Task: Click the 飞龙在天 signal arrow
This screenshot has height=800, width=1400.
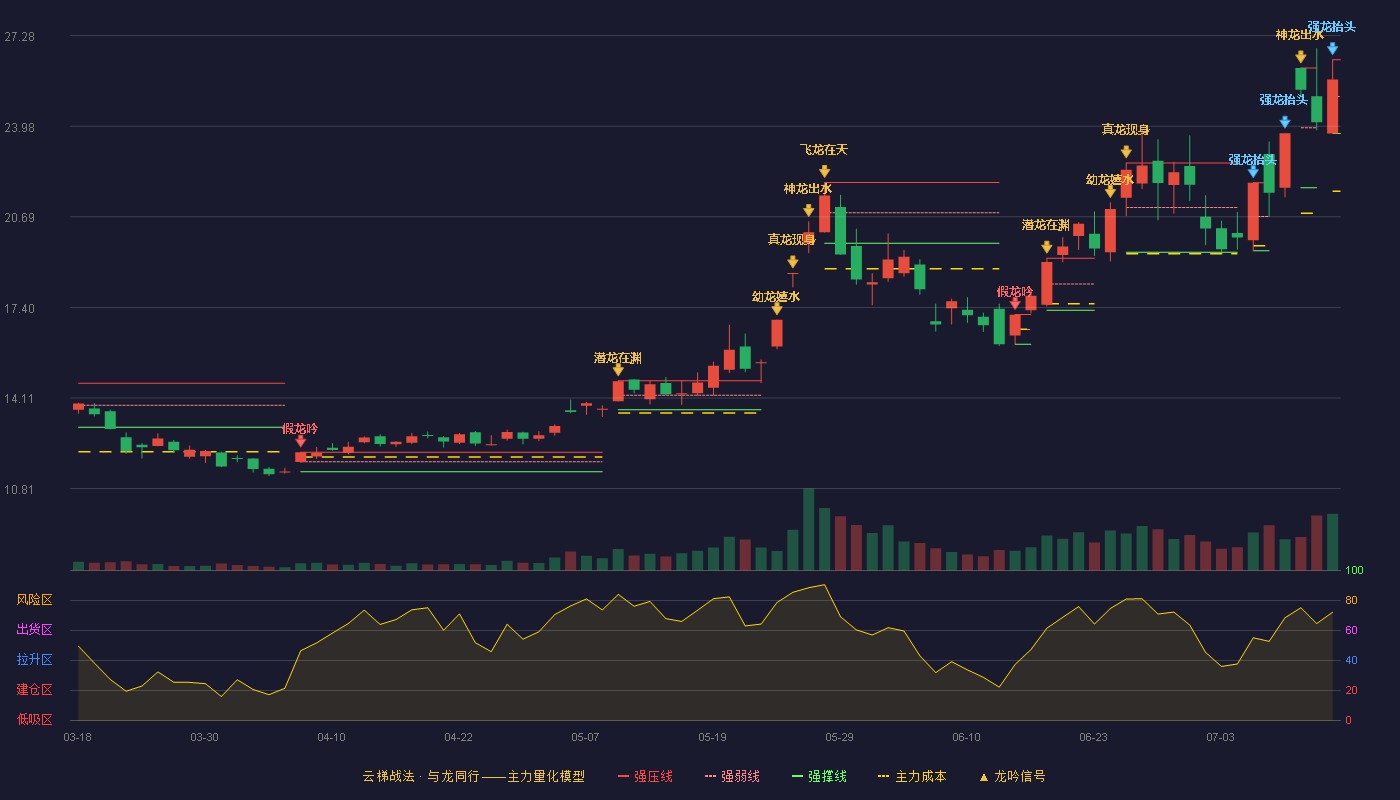Action: [824, 172]
